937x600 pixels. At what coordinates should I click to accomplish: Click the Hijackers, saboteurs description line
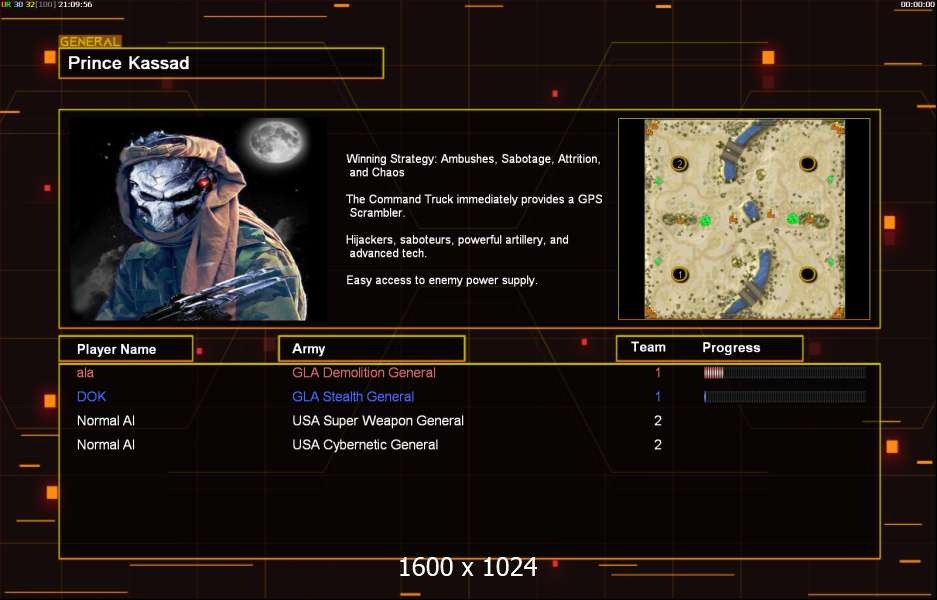[457, 246]
